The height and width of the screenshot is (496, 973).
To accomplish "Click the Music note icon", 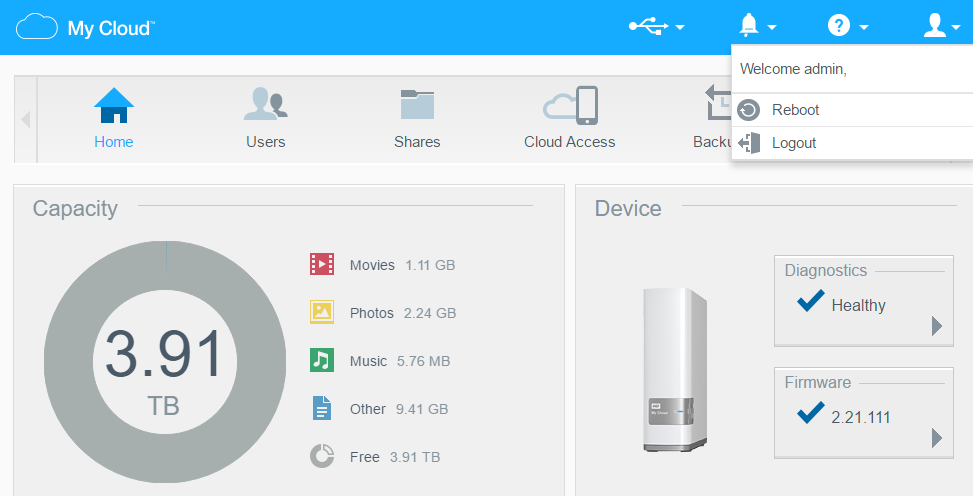I will point(322,360).
